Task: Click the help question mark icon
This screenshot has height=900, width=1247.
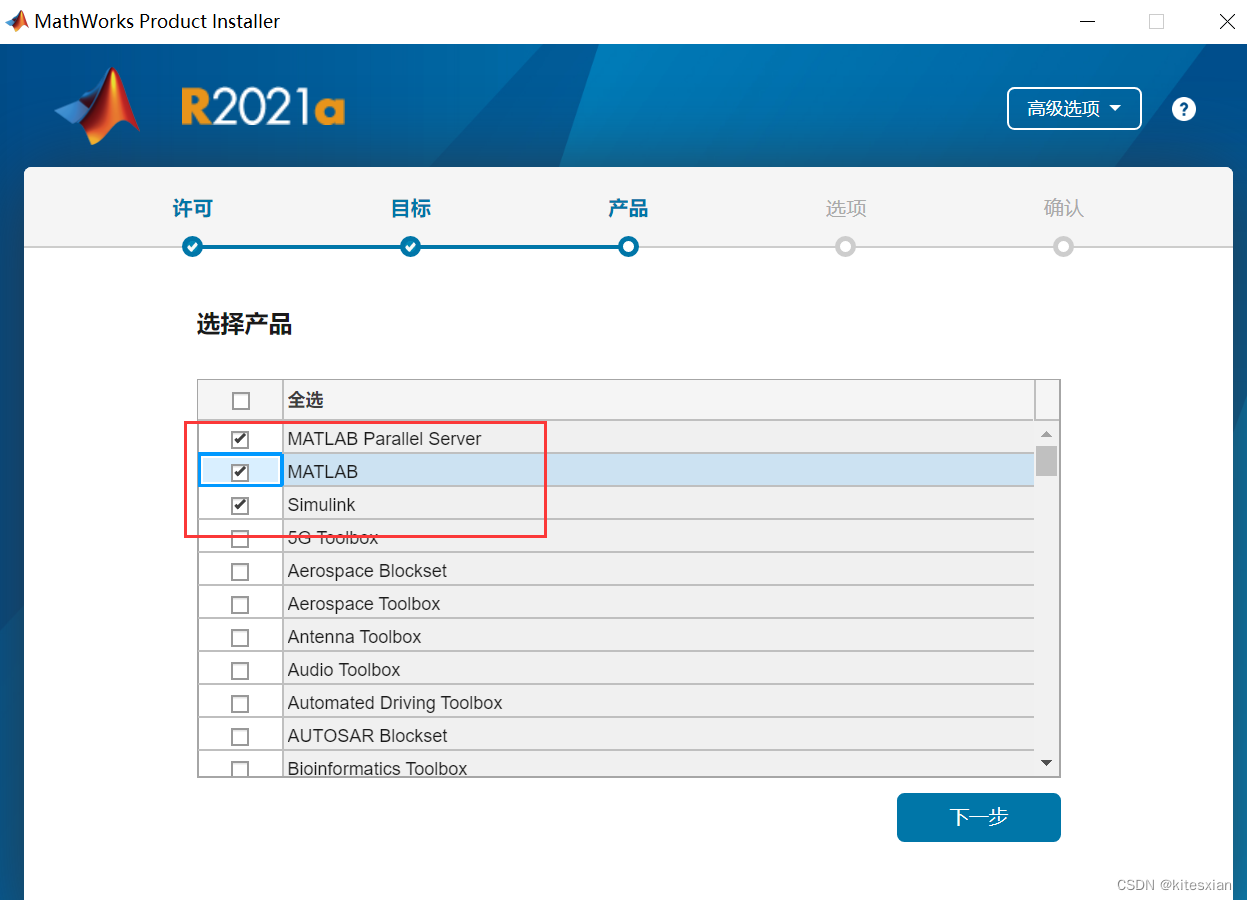Action: 1184,109
